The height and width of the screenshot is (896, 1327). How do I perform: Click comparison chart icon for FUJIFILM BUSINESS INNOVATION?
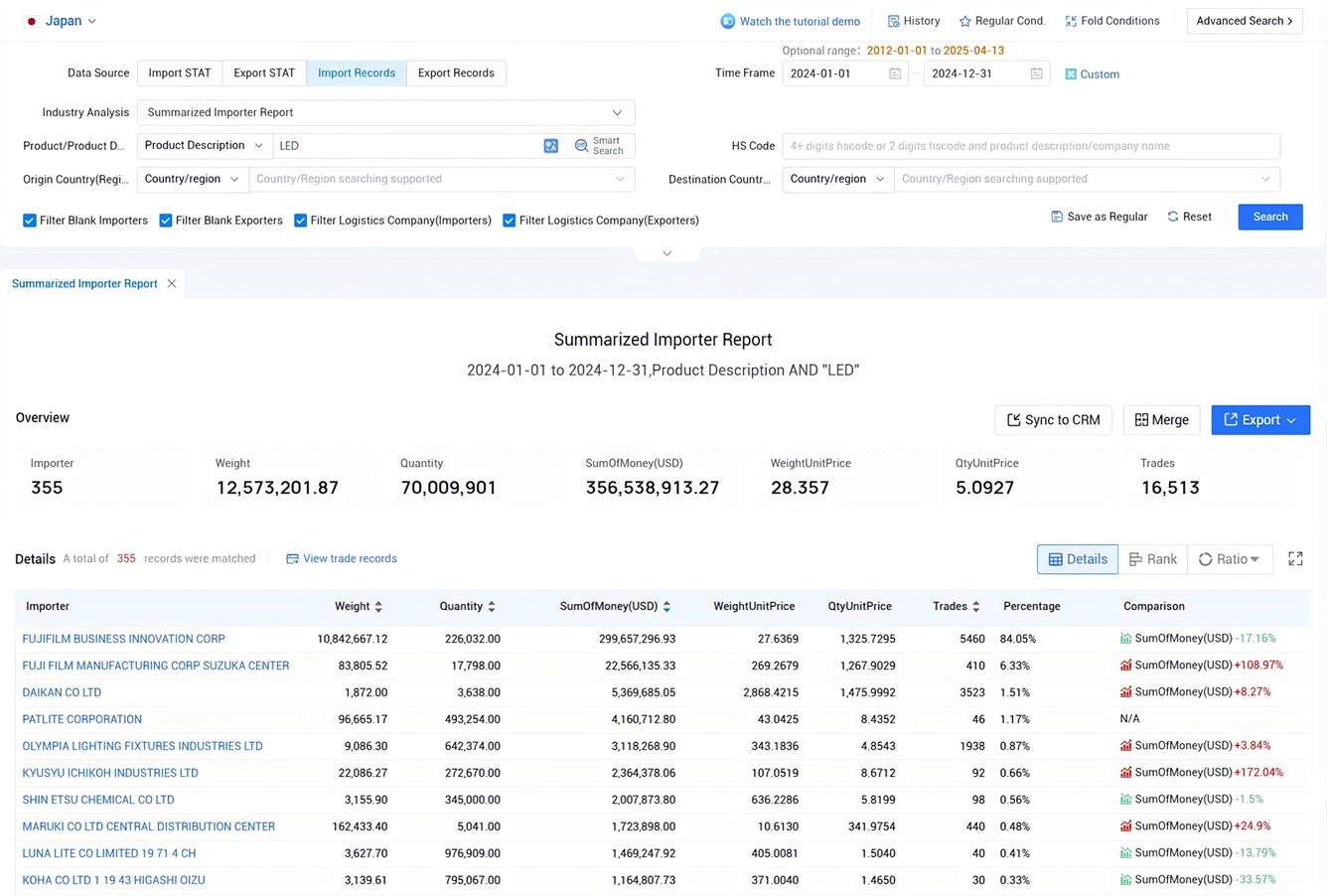coord(1126,639)
